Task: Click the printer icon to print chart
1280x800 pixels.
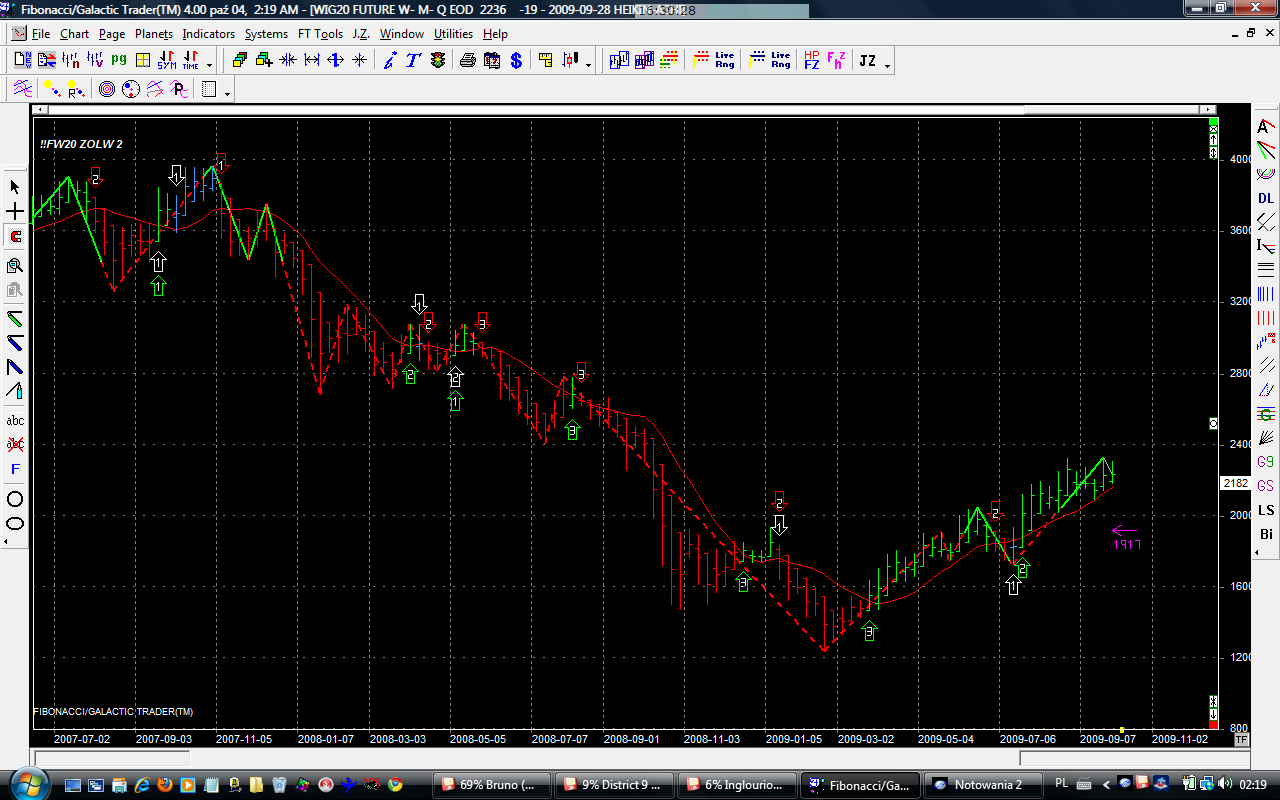Action: pyautogui.click(x=467, y=60)
